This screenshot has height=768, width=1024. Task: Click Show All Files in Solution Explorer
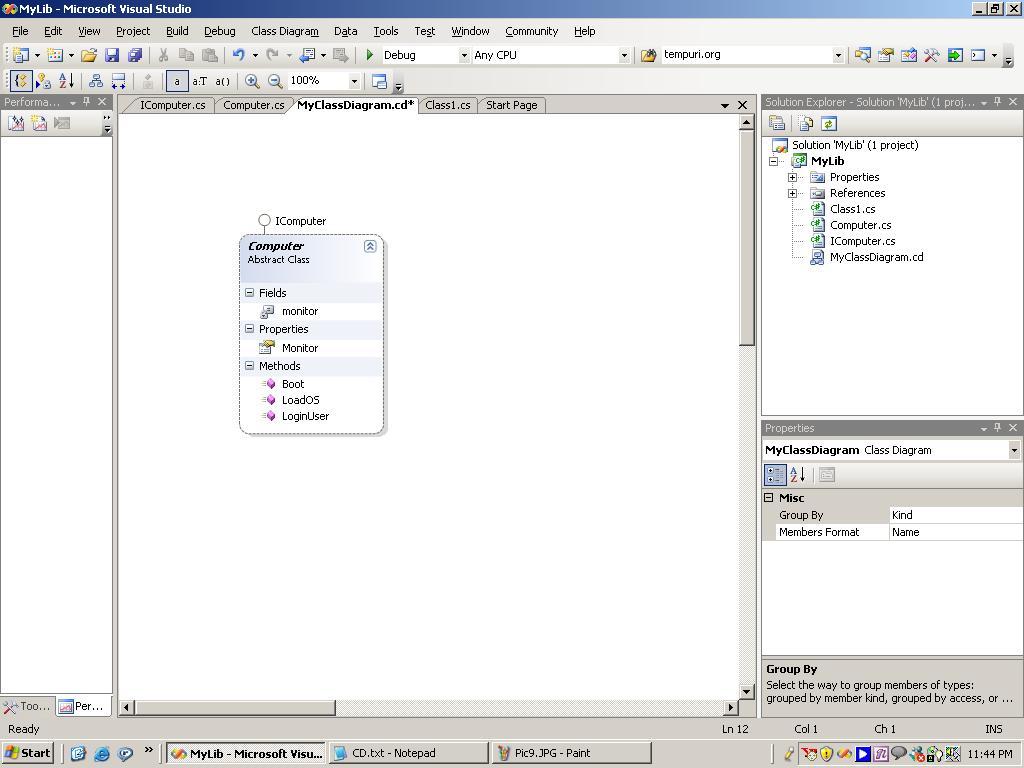806,123
